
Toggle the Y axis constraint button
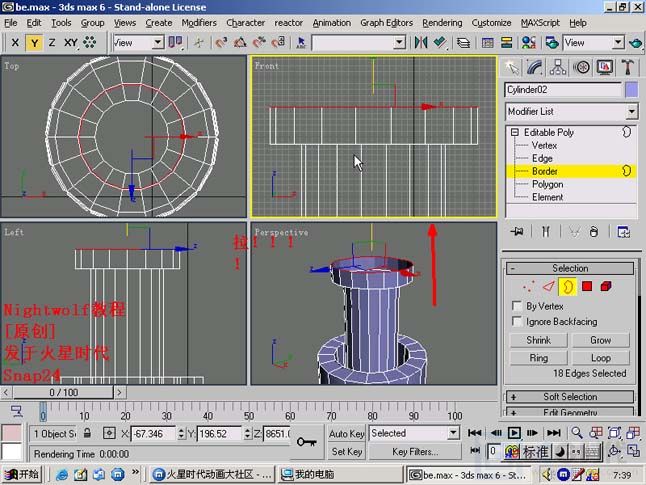(x=34, y=42)
